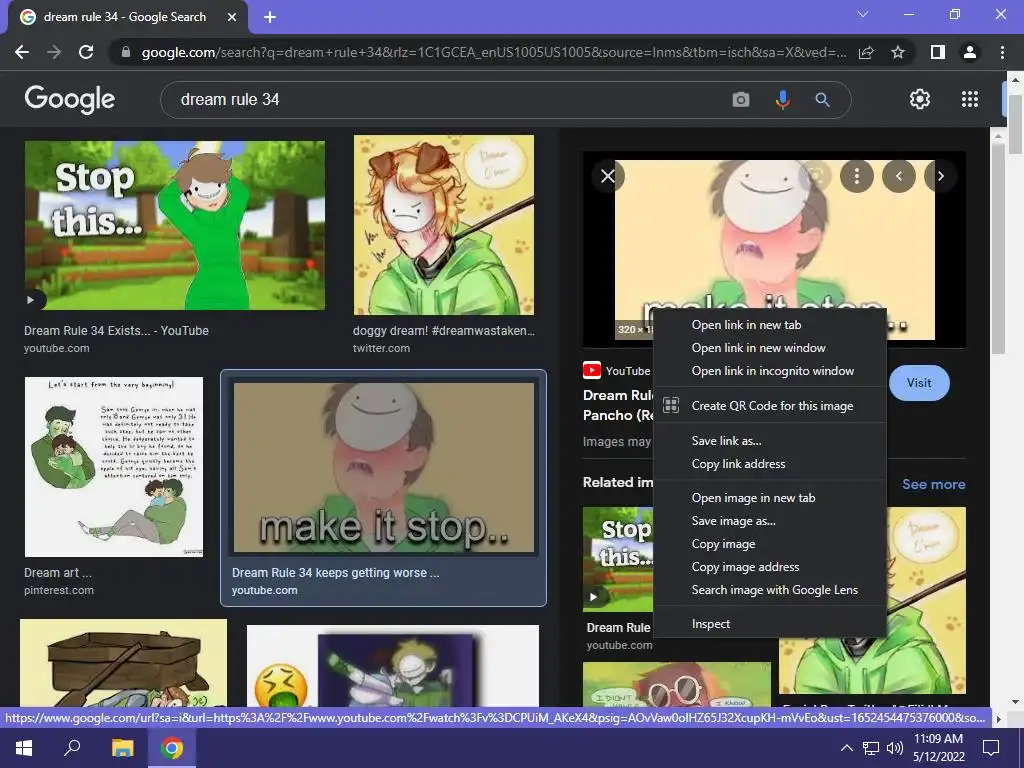The image size is (1024, 768).
Task: Close the Google Search tab
Action: point(232,17)
